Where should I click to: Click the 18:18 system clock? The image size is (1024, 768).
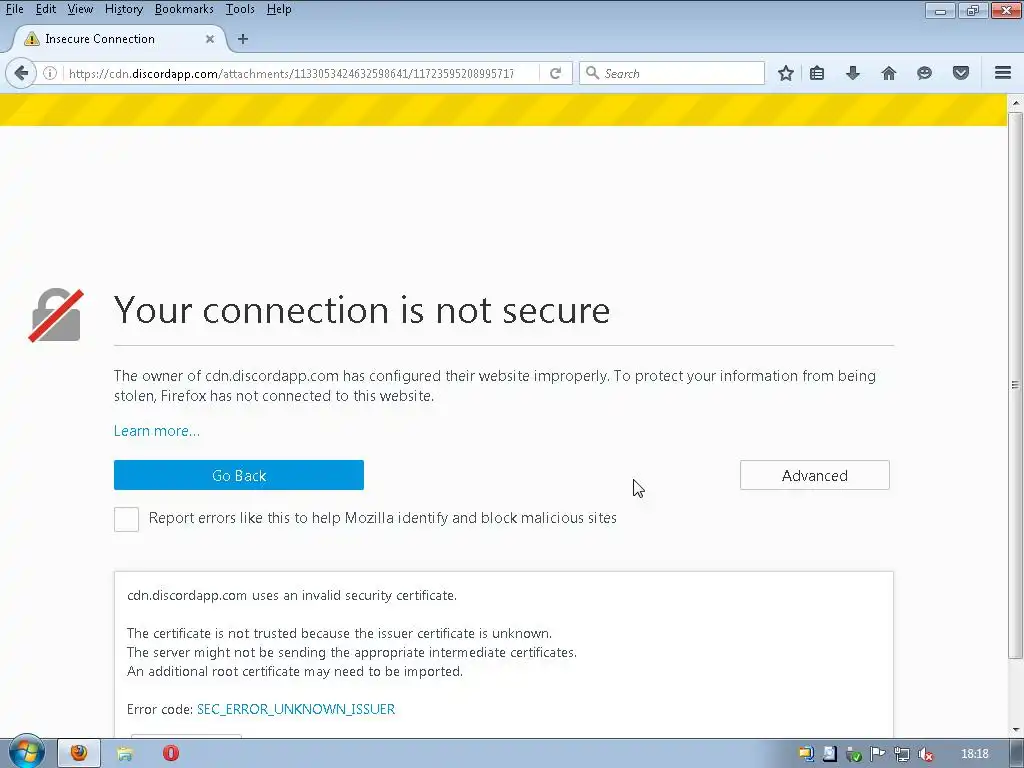975,754
